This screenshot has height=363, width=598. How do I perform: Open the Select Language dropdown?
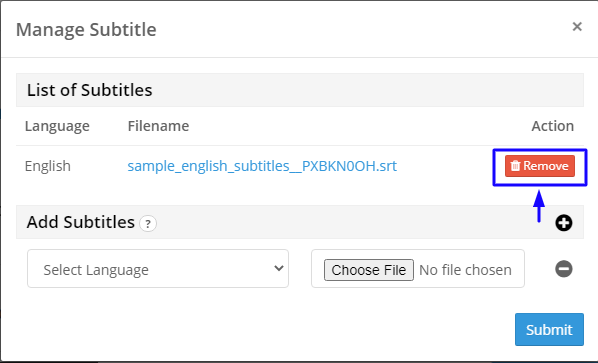(x=158, y=269)
